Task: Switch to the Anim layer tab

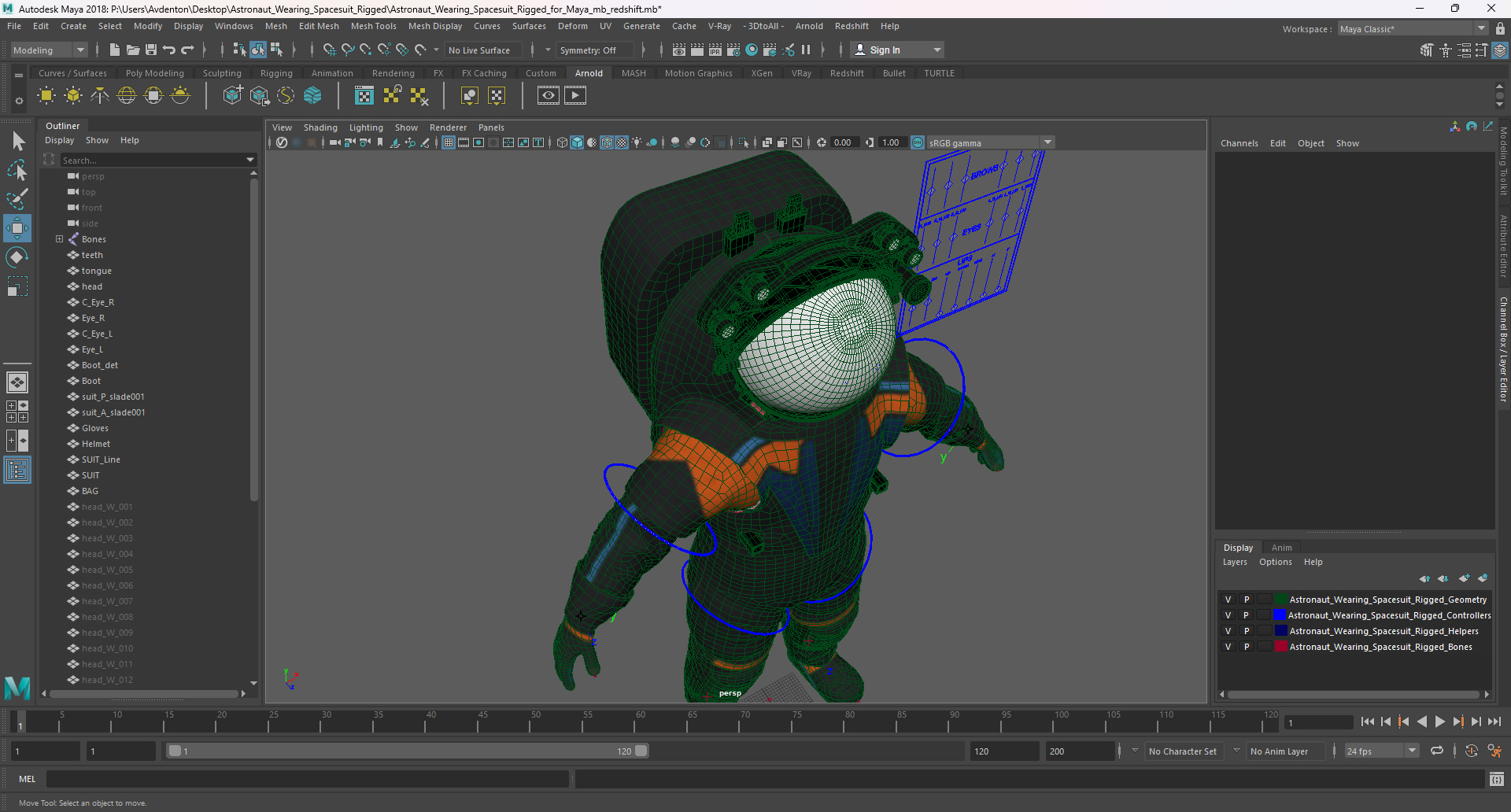Action: tap(1281, 548)
